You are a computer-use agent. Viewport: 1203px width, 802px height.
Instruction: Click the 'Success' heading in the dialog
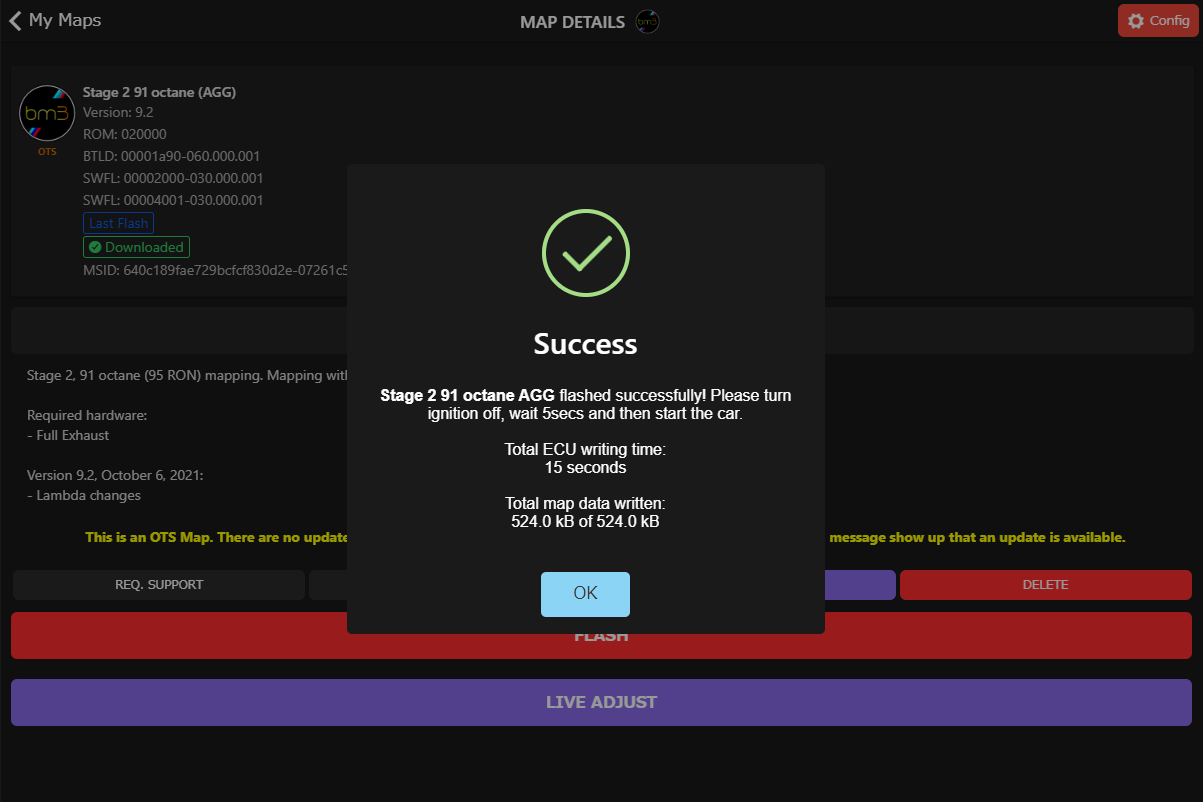click(585, 344)
